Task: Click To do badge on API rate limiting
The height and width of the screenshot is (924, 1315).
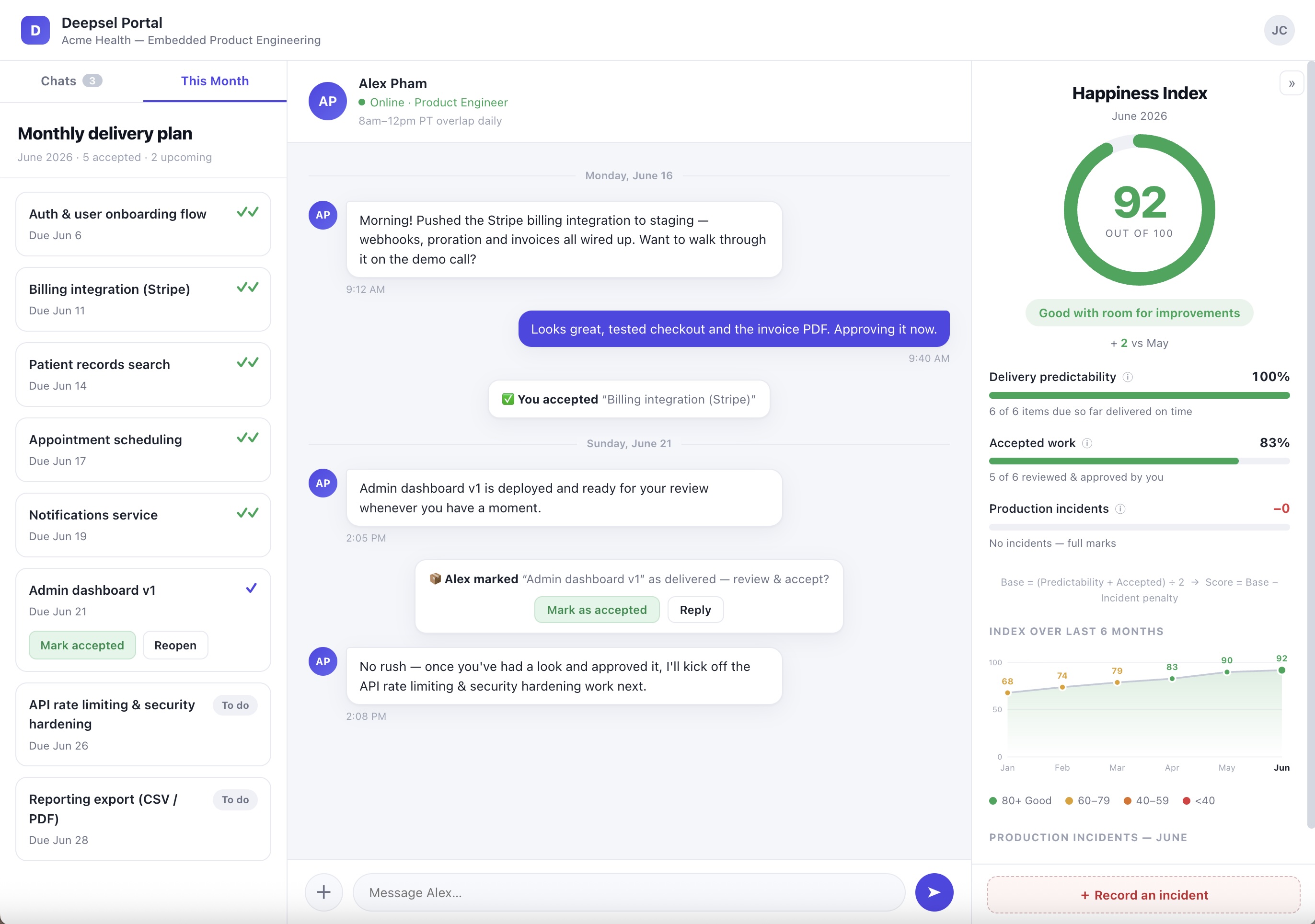Action: pos(235,705)
